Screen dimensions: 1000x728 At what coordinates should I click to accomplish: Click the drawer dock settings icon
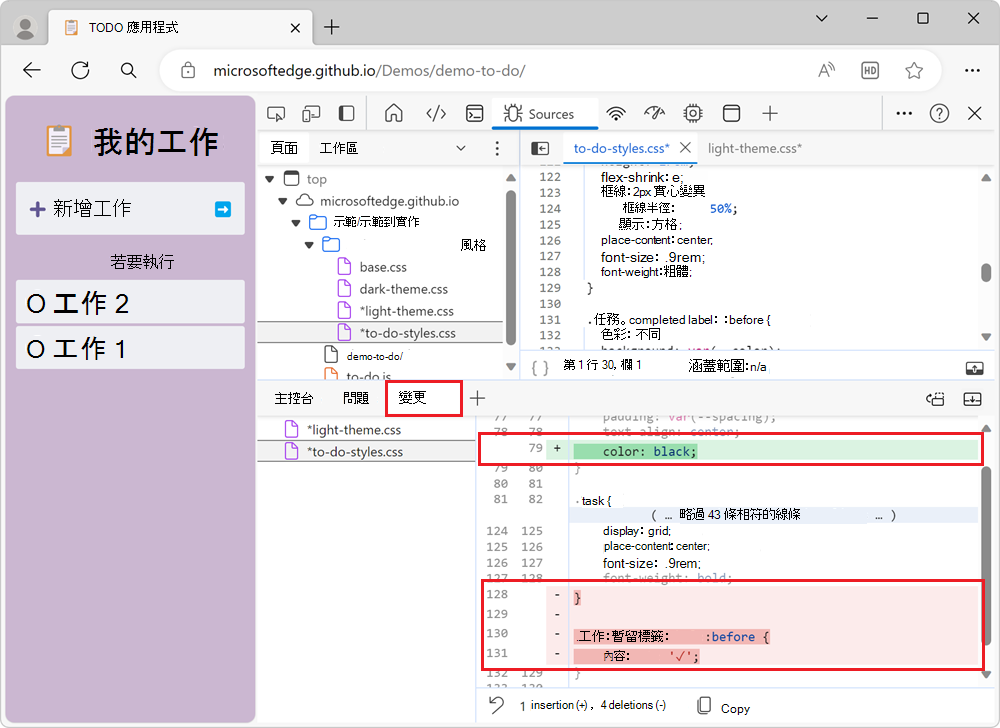[x=935, y=399]
